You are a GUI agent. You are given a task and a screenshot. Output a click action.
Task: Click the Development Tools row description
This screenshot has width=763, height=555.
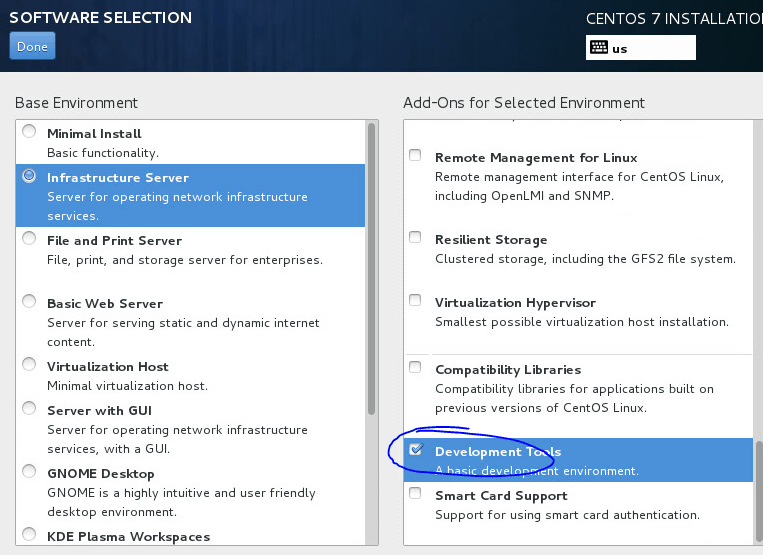pyautogui.click(x=536, y=471)
